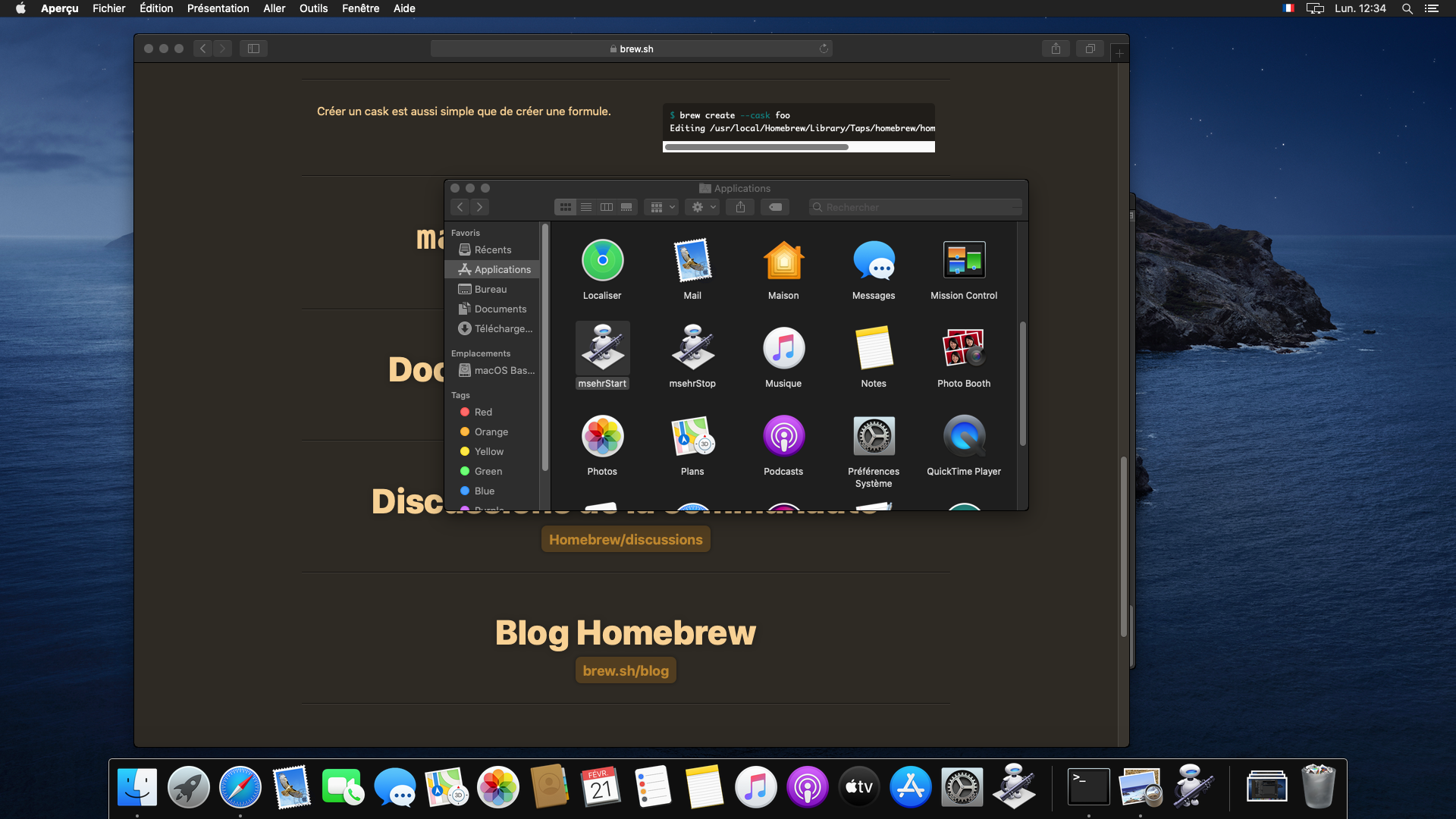Screen dimensions: 1456x819
Task: Show all Safari tabs overview
Action: (1090, 49)
